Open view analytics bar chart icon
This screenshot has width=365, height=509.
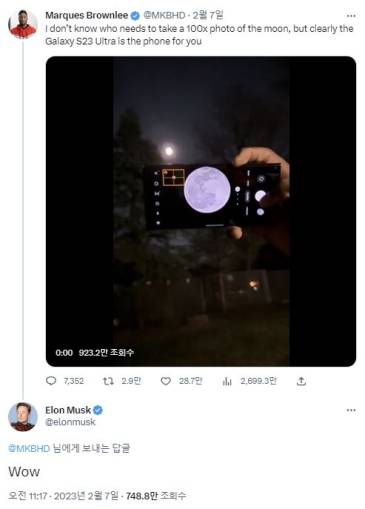pyautogui.click(x=227, y=381)
